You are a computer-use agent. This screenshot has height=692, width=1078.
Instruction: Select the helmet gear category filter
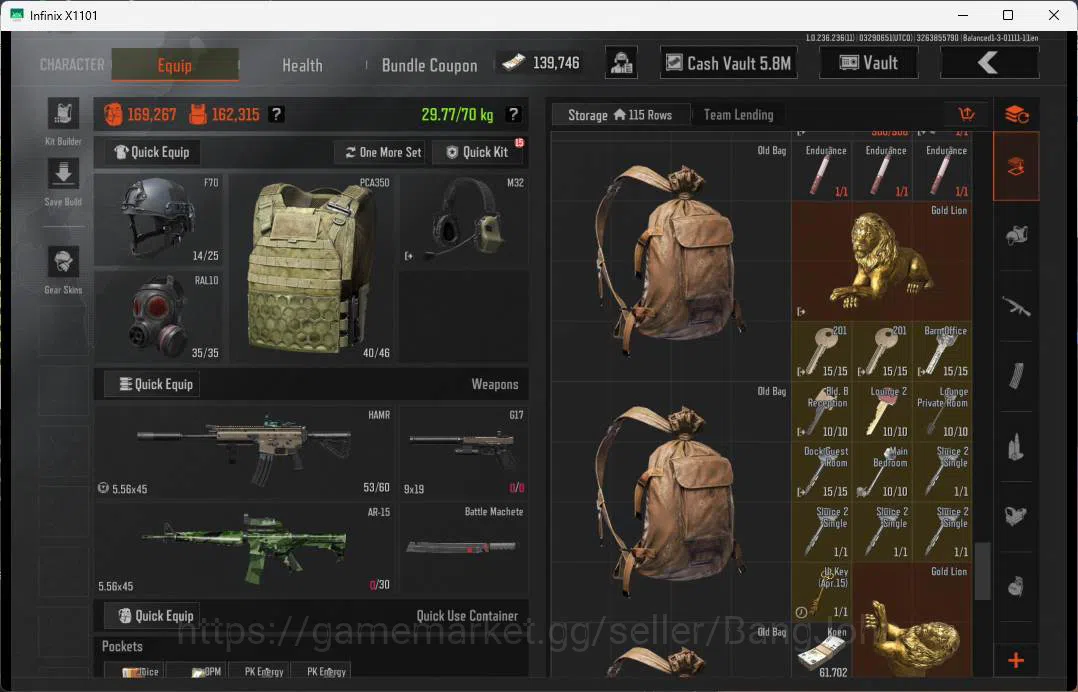coord(1016,236)
